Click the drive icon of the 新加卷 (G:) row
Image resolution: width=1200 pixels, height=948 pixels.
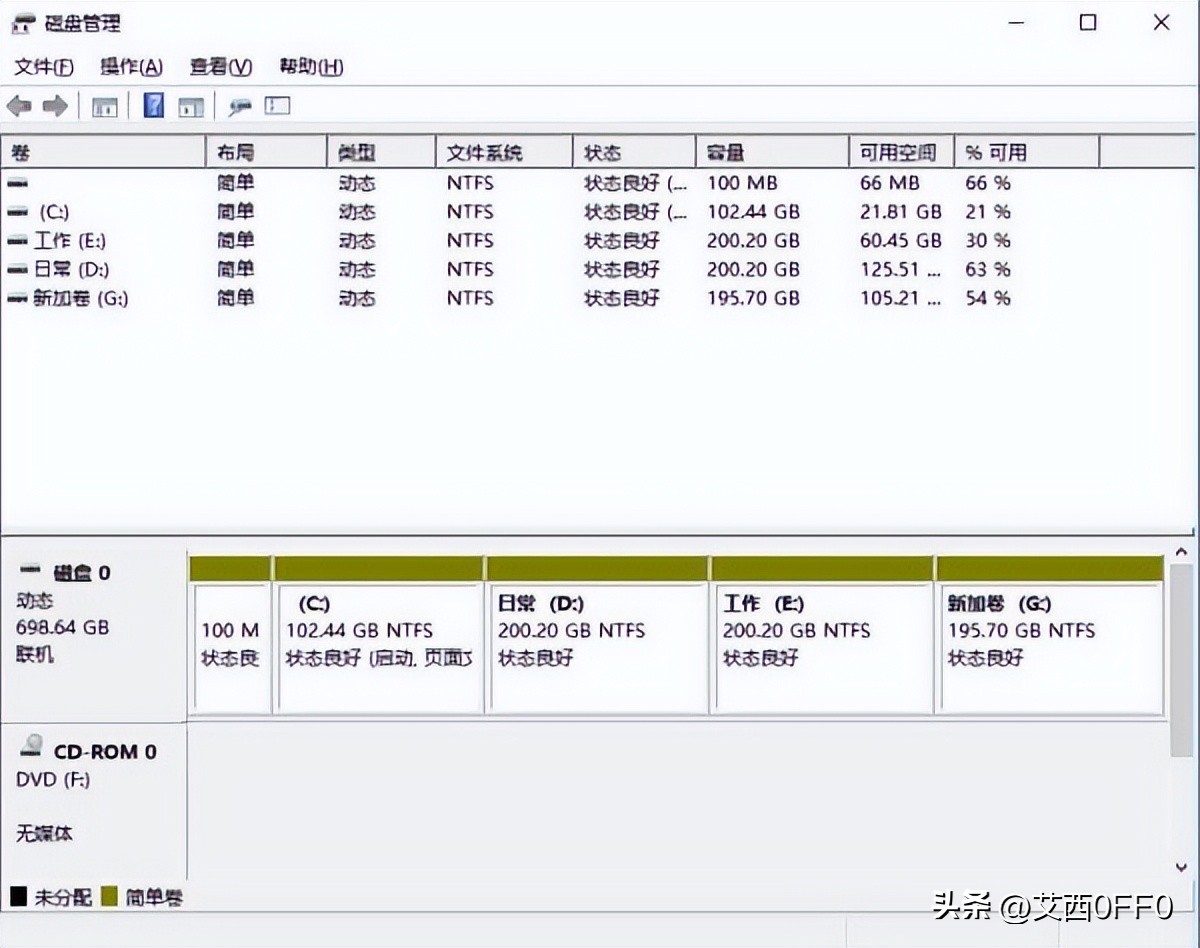click(x=17, y=298)
